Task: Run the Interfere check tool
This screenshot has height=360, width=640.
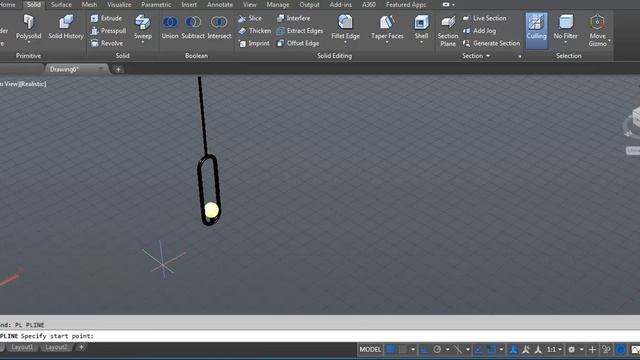Action: pos(293,18)
